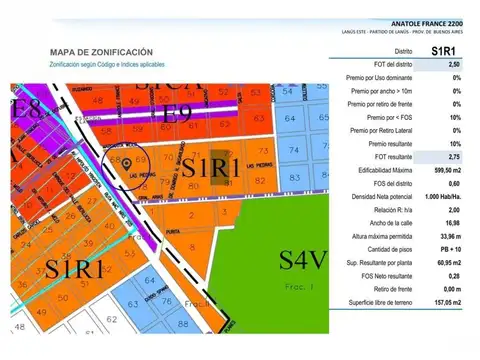Click the 'Premio resultante' label
The width and height of the screenshot is (480, 360).
pos(390,144)
